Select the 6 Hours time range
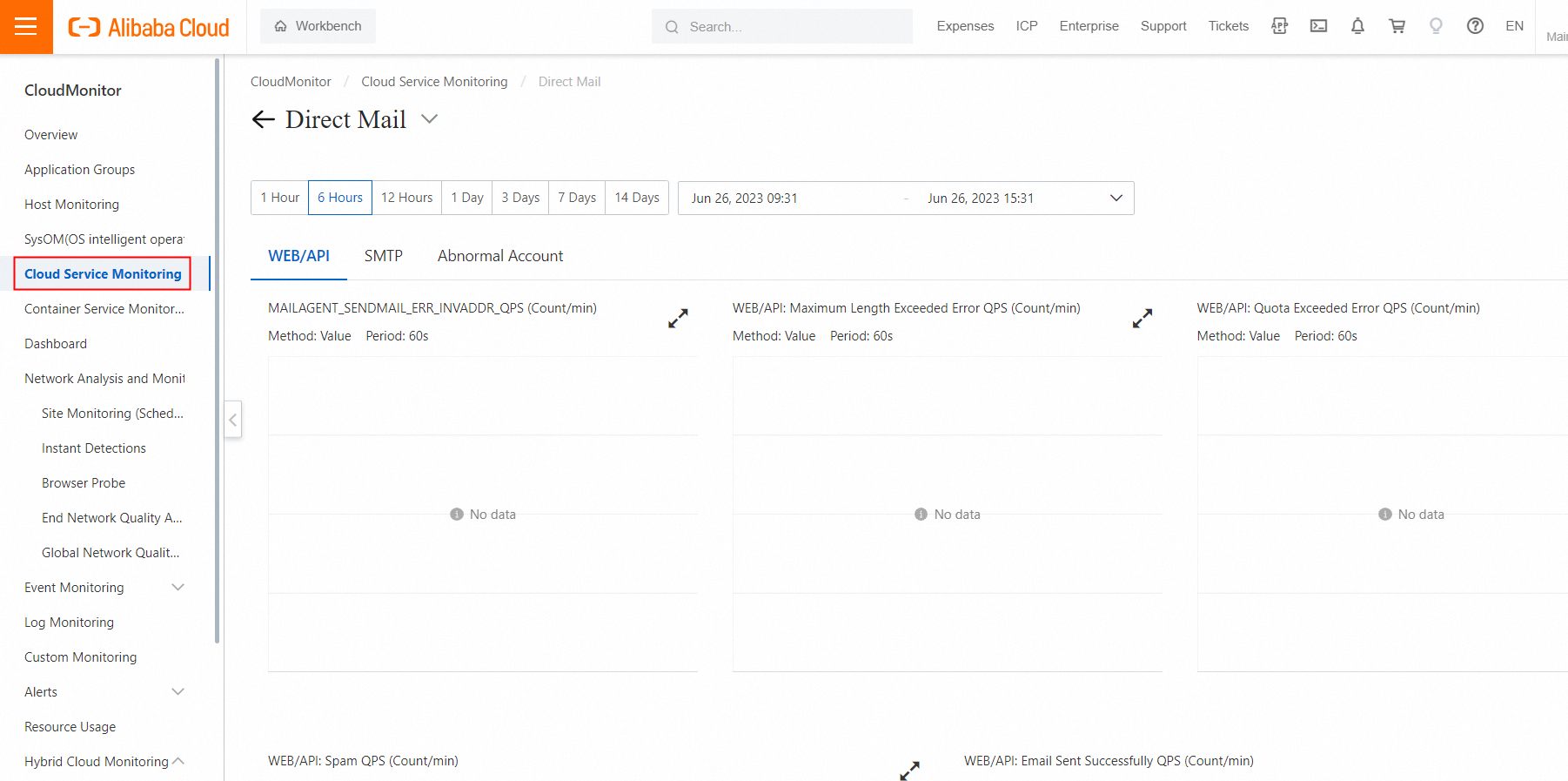Screen dimensions: 1568x781 pyautogui.click(x=340, y=198)
